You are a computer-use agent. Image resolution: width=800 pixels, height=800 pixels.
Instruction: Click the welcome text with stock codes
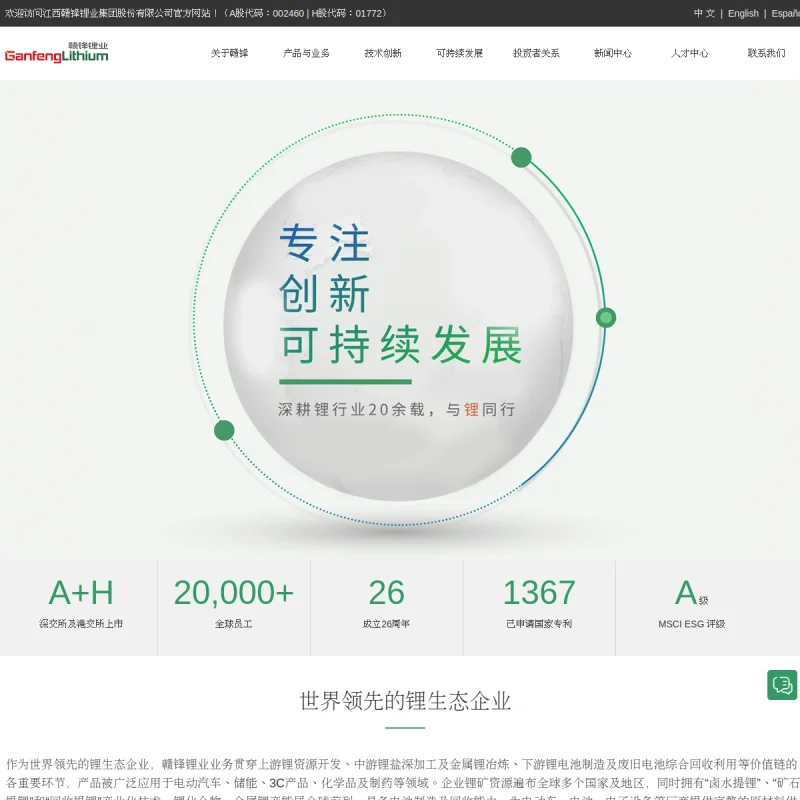195,13
